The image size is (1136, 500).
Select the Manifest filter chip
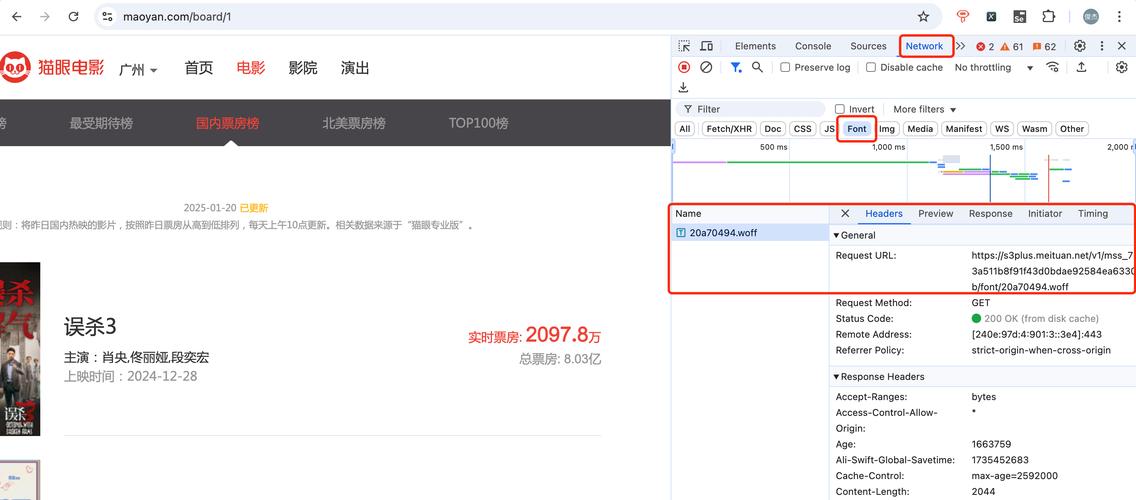pos(964,129)
